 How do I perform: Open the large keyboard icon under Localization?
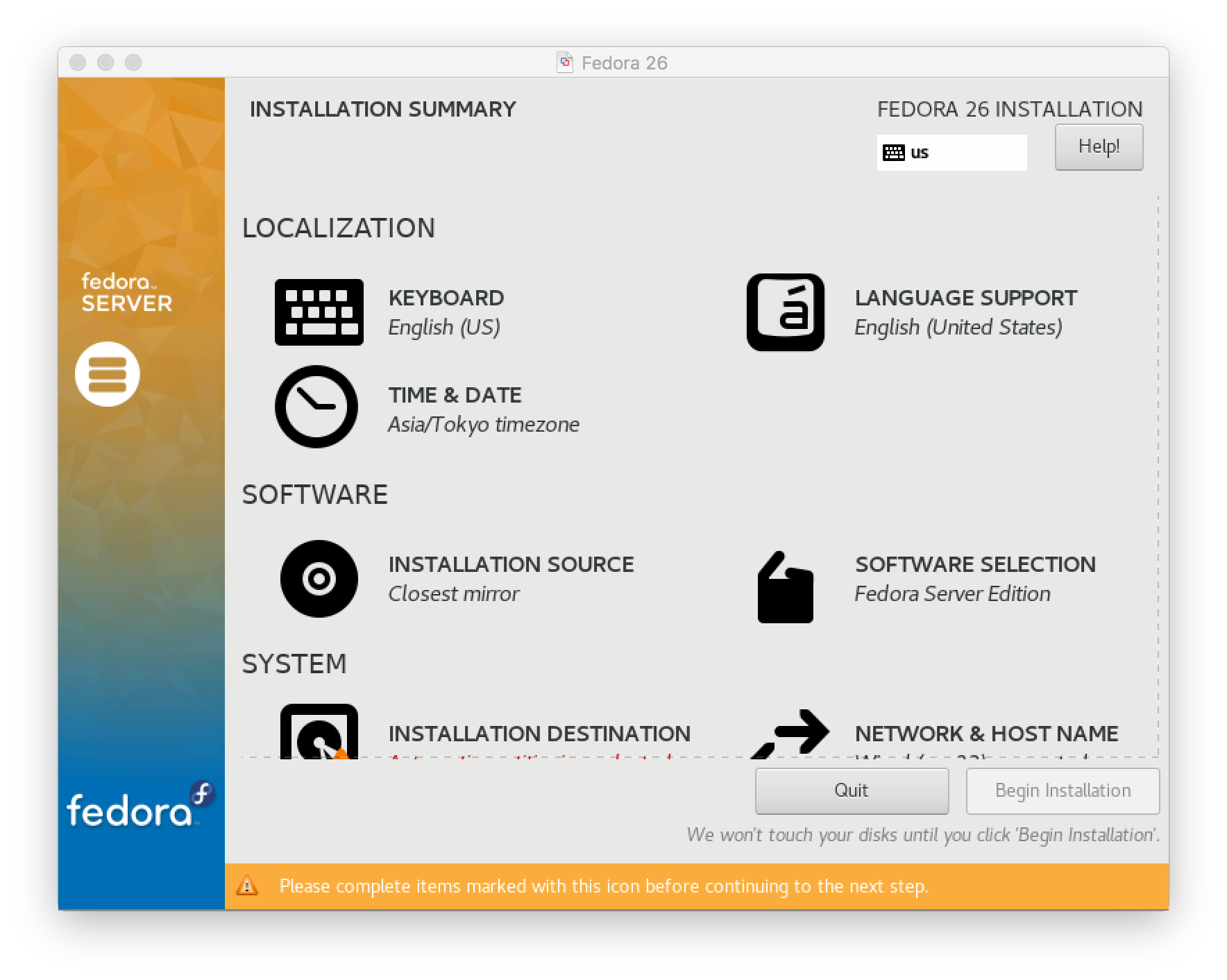pyautogui.click(x=319, y=312)
